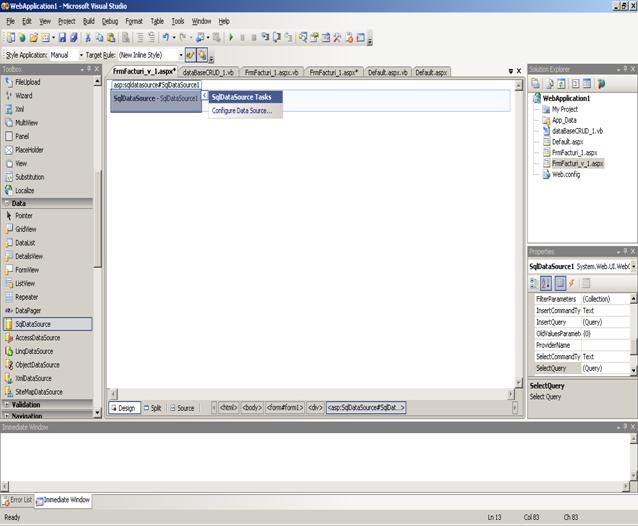Select the DetailsView control in Toolbox
The image size is (638, 526).
47,256
